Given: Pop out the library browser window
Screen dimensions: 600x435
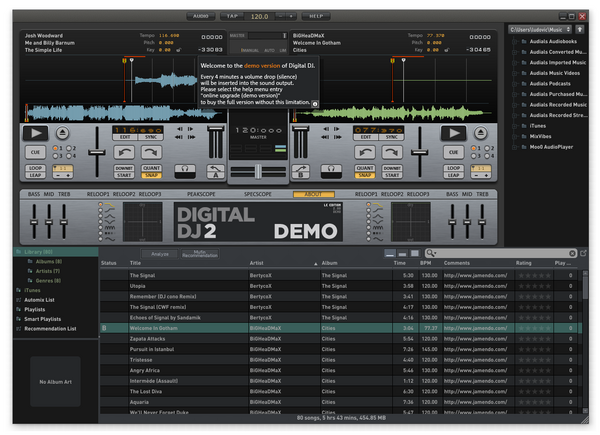Looking at the screenshot, I should 584,253.
